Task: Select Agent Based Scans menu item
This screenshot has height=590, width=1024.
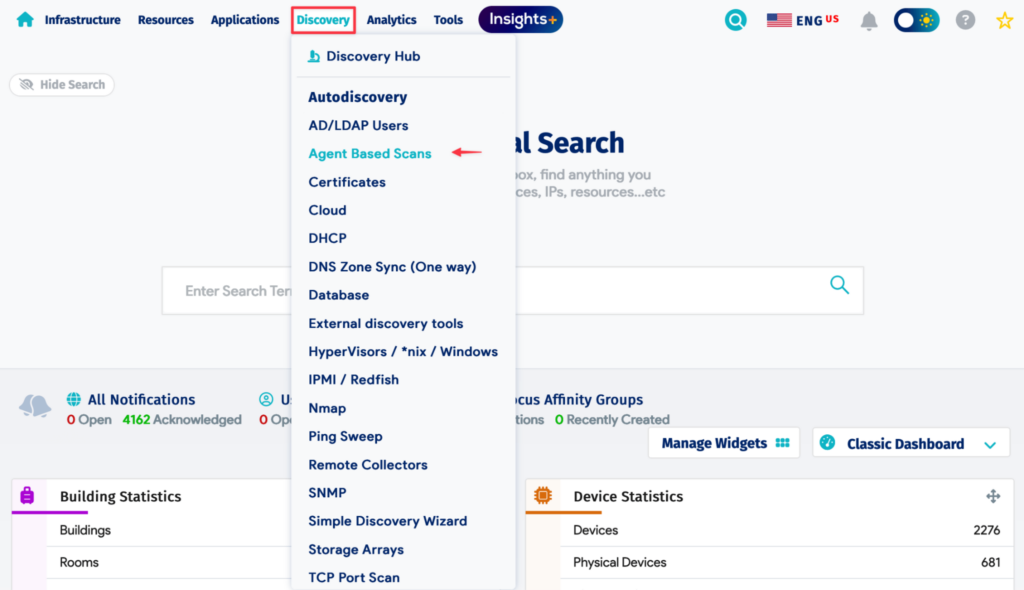Action: click(370, 154)
